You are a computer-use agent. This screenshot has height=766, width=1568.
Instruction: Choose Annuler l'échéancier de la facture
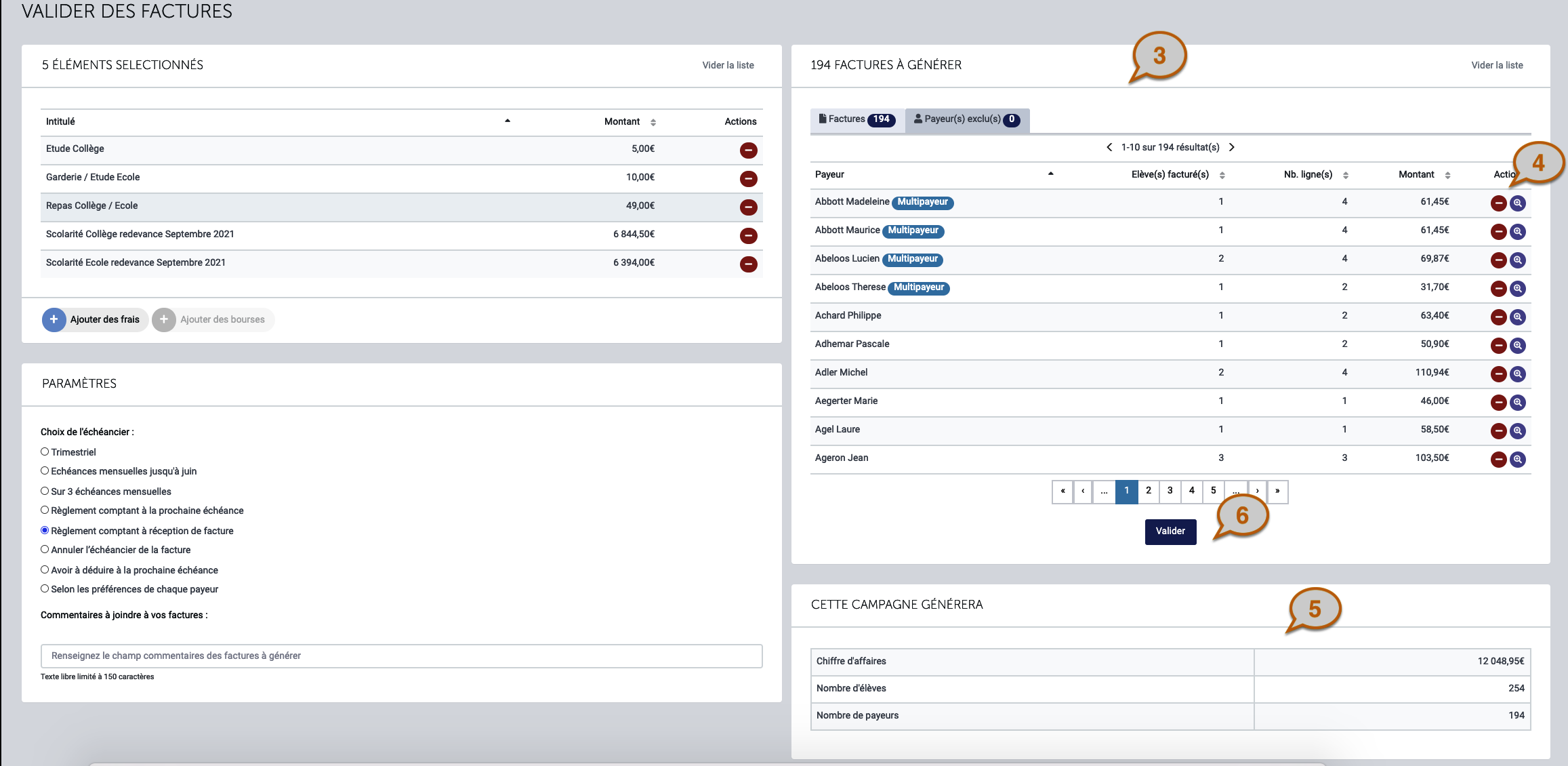point(45,549)
